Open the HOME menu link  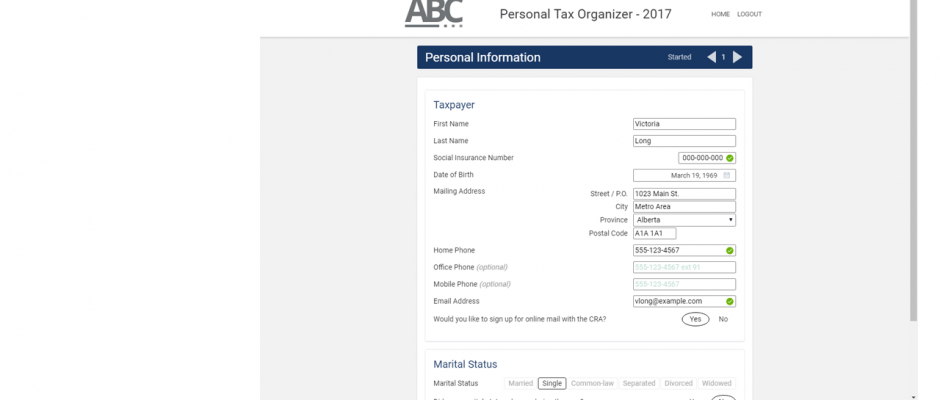tap(720, 14)
